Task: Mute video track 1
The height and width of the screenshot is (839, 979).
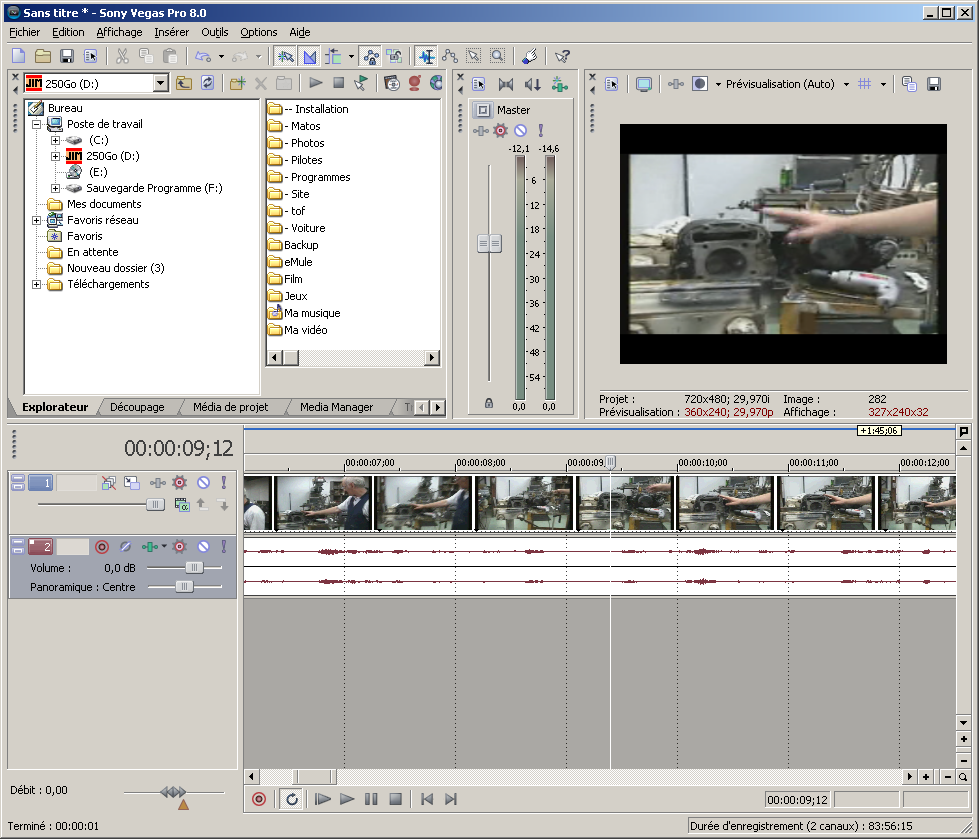Action: (x=203, y=483)
